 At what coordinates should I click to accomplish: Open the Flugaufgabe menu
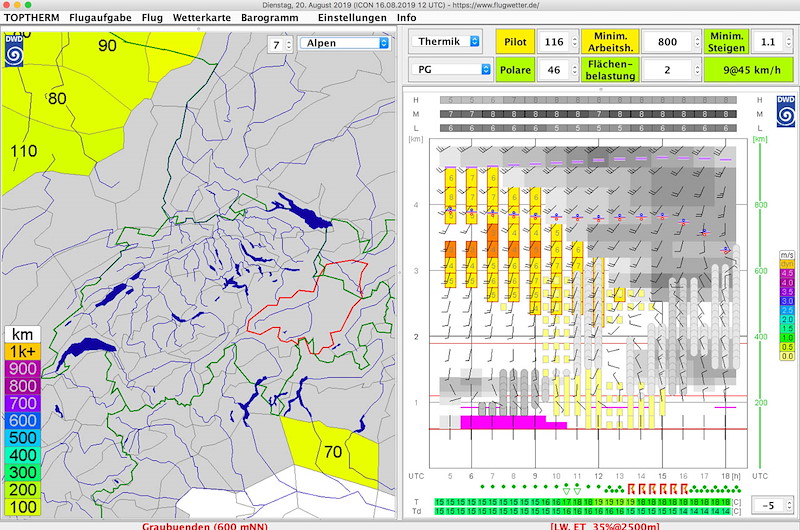pyautogui.click(x=101, y=17)
